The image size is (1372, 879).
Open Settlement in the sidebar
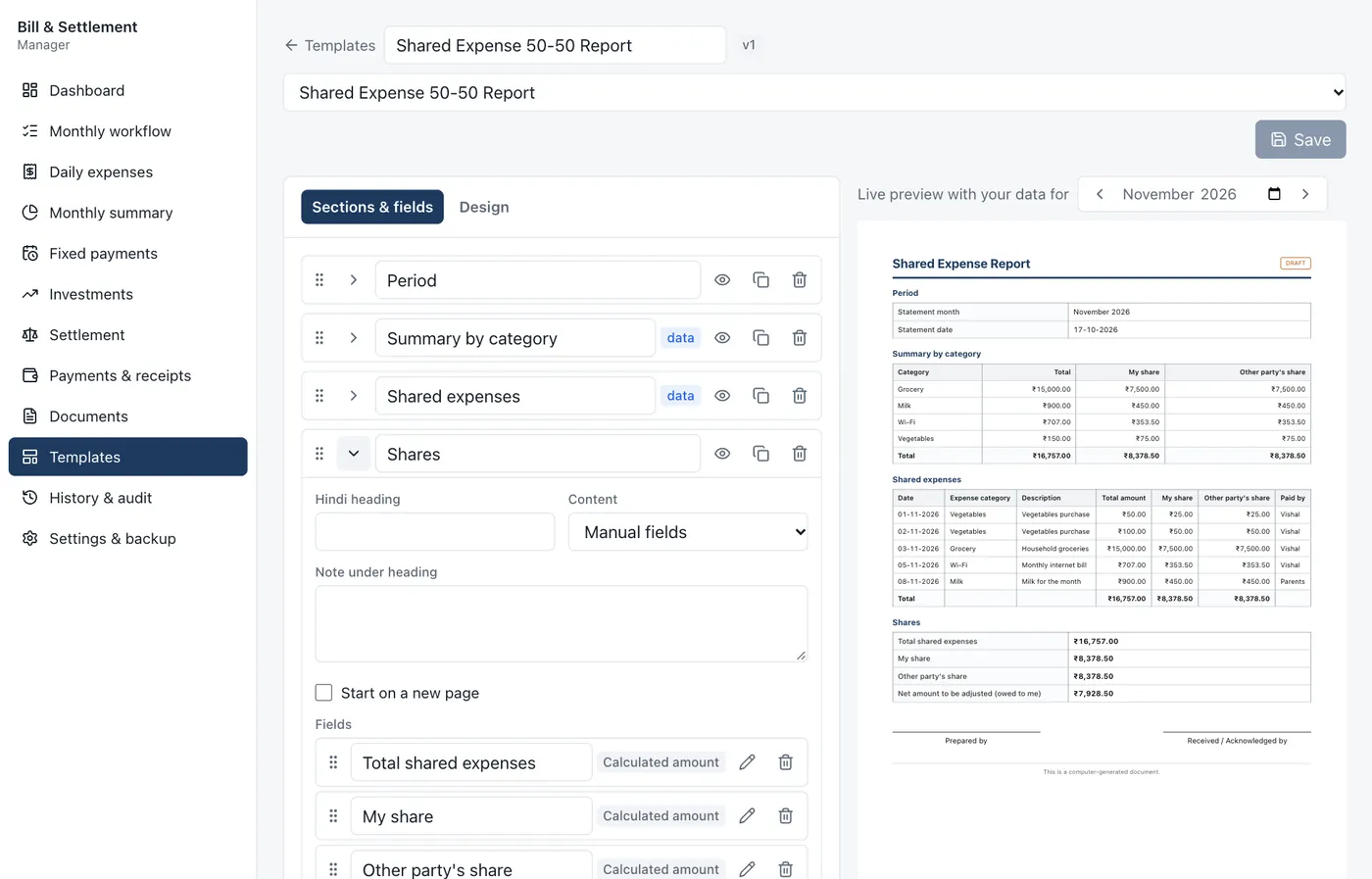[x=128, y=335]
